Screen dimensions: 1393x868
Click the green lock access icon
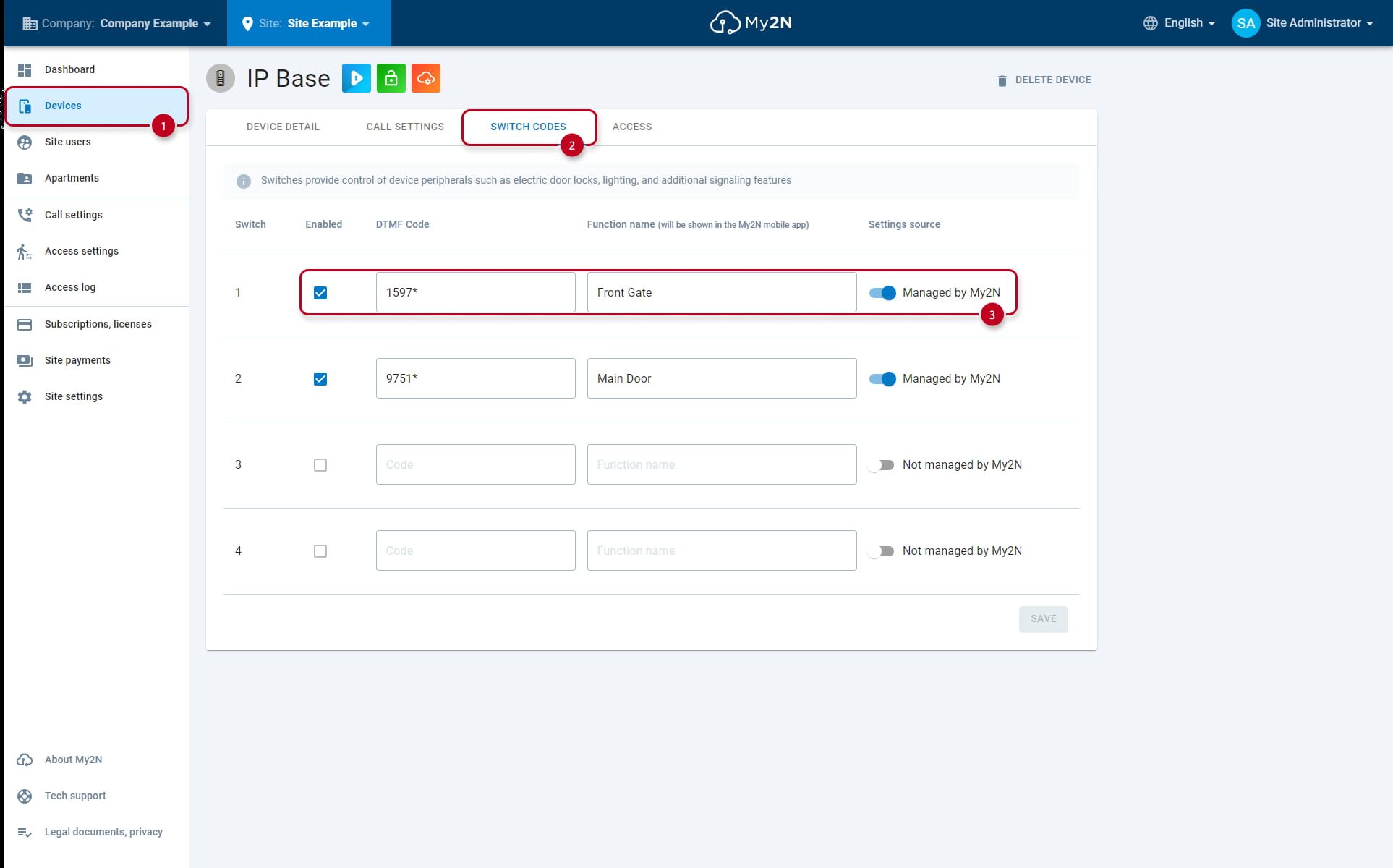click(391, 78)
